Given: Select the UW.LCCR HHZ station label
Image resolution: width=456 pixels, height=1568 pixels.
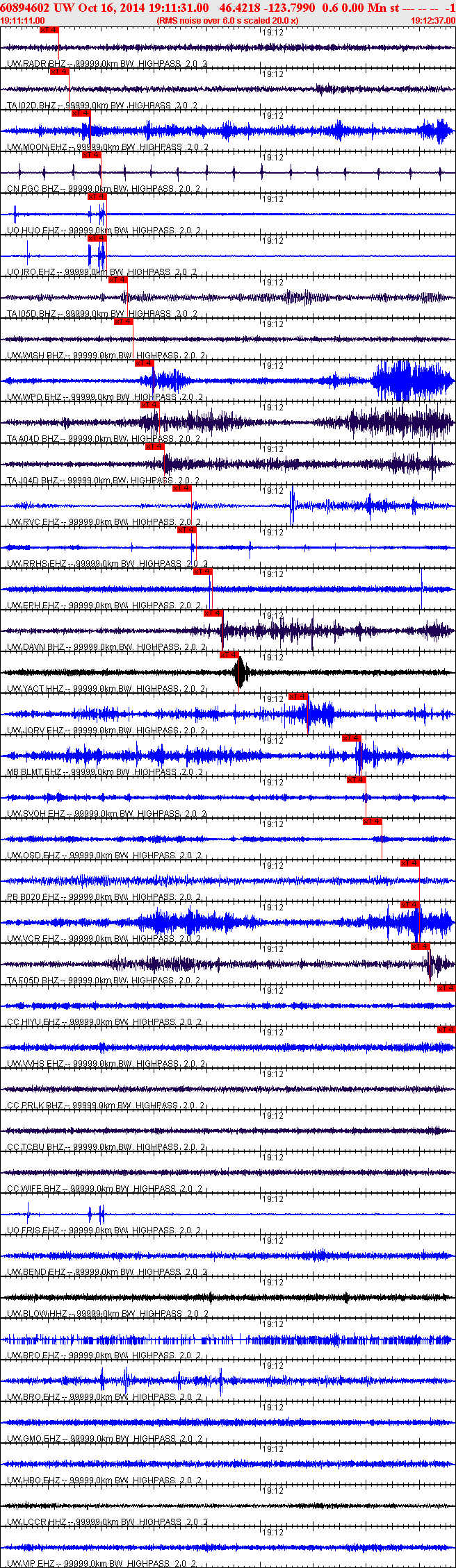Looking at the screenshot, I should [36, 1522].
